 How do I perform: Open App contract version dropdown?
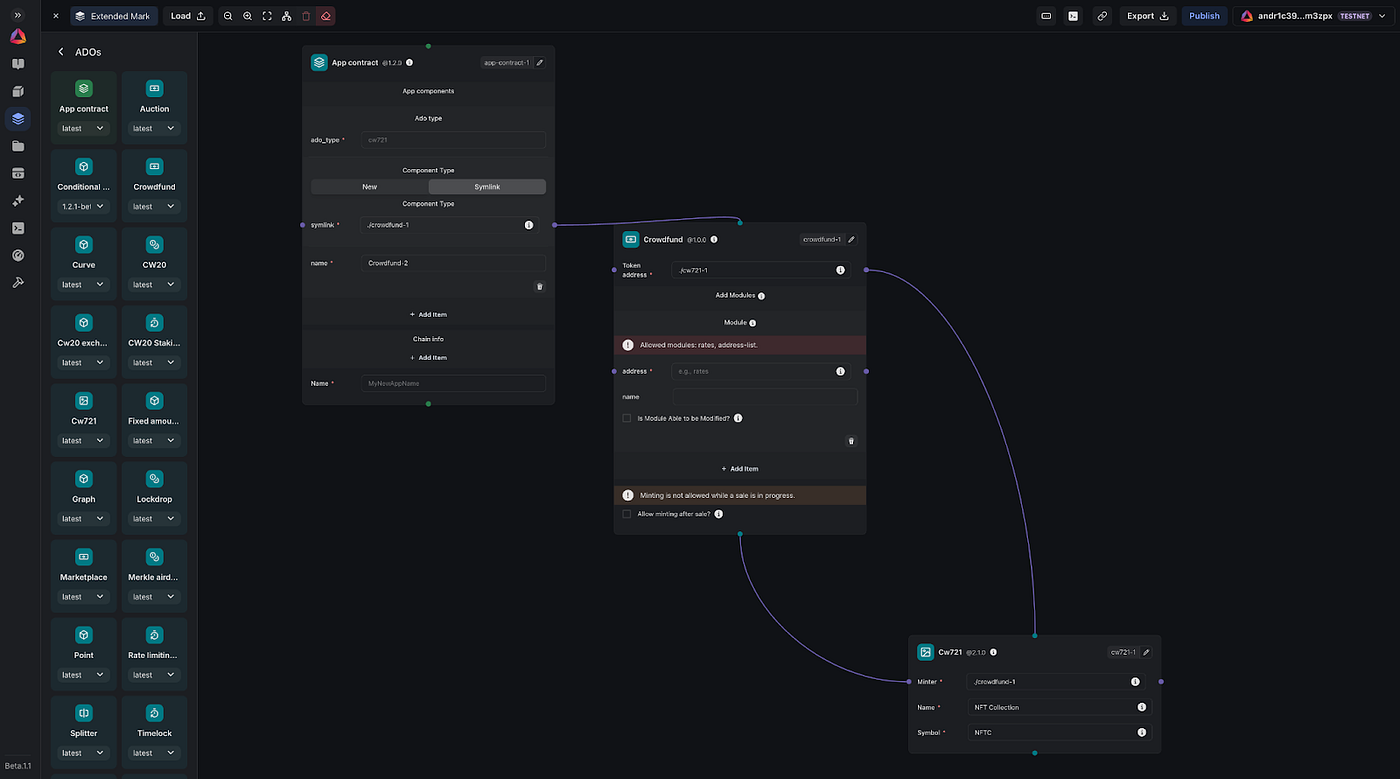pyautogui.click(x=84, y=128)
